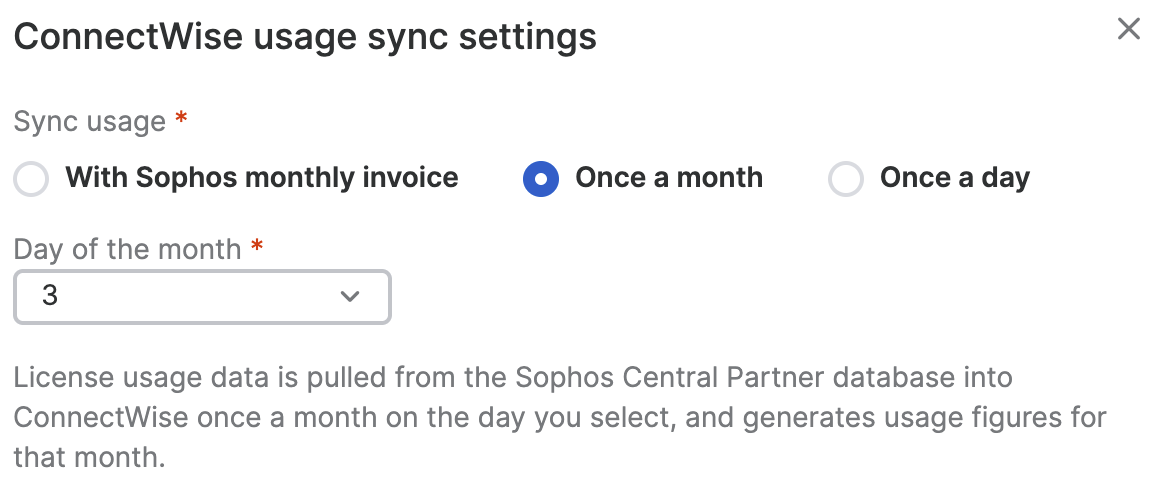Image resolution: width=1172 pixels, height=497 pixels.
Task: Open the Day of the month dropdown
Action: coord(201,297)
